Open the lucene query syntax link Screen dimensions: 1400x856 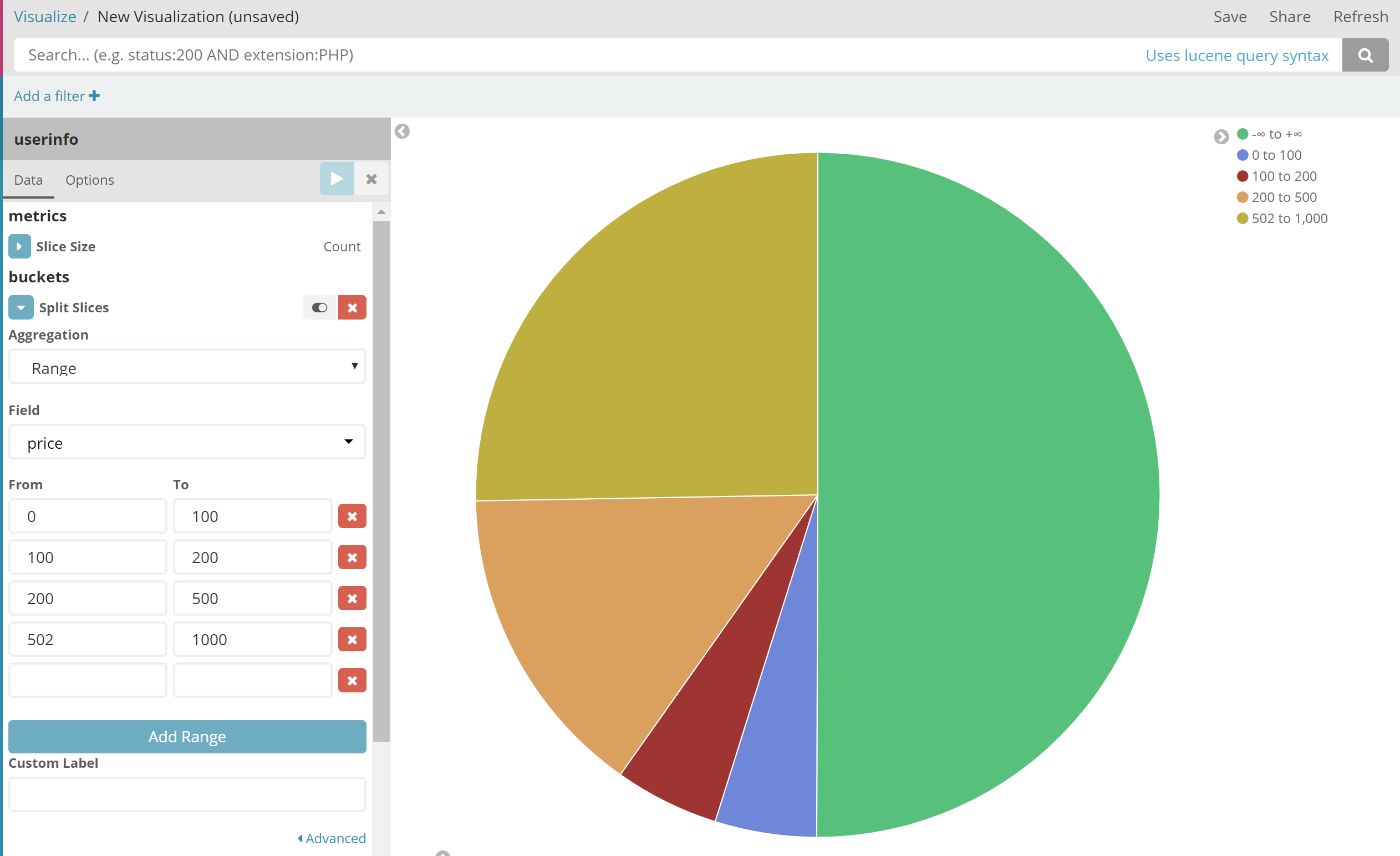pos(1237,55)
